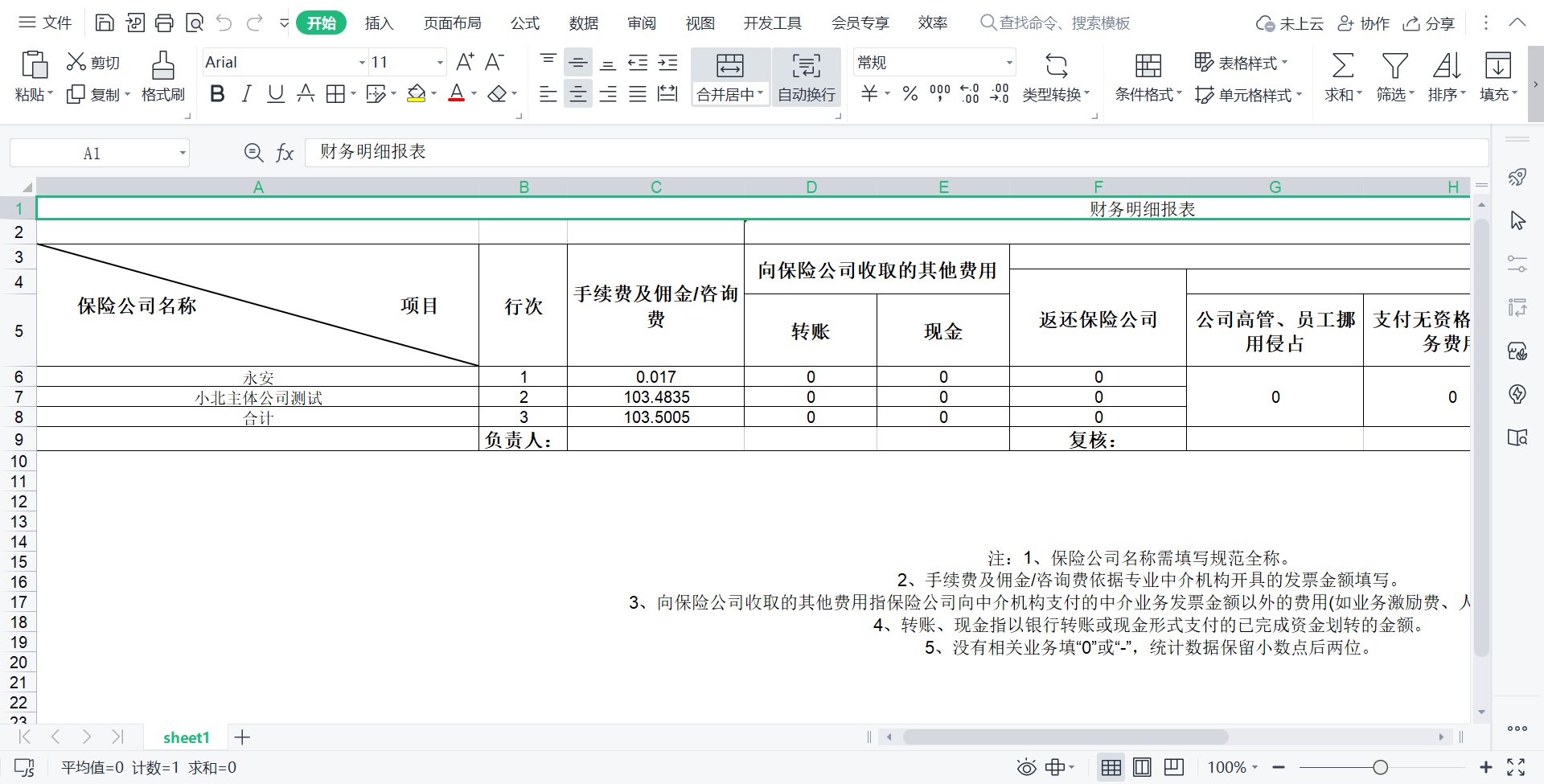Click the horizontal scrollbar thumb
1544x784 pixels.
click(1066, 737)
